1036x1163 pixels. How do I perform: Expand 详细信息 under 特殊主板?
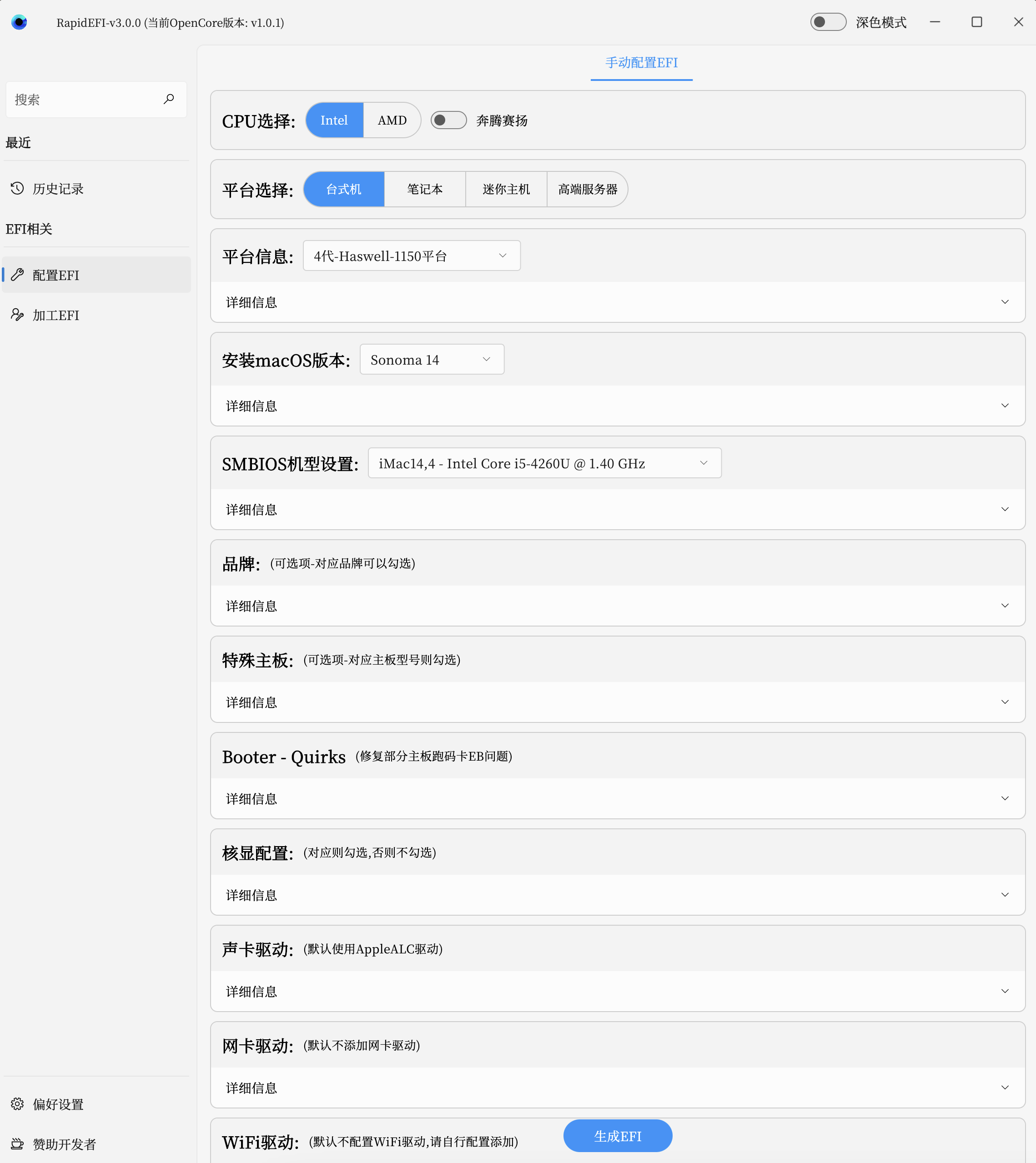tap(618, 702)
